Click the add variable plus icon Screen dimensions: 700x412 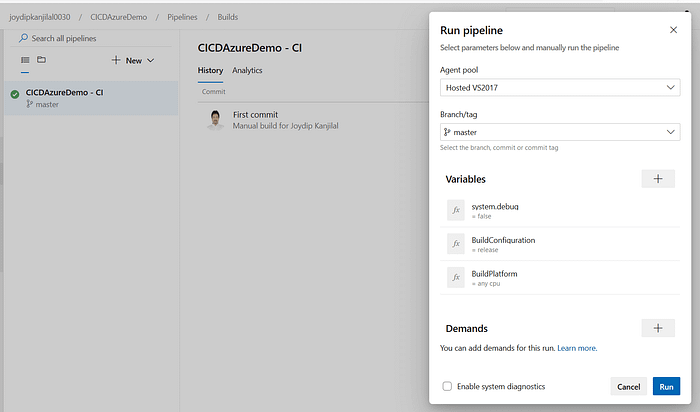click(x=657, y=178)
